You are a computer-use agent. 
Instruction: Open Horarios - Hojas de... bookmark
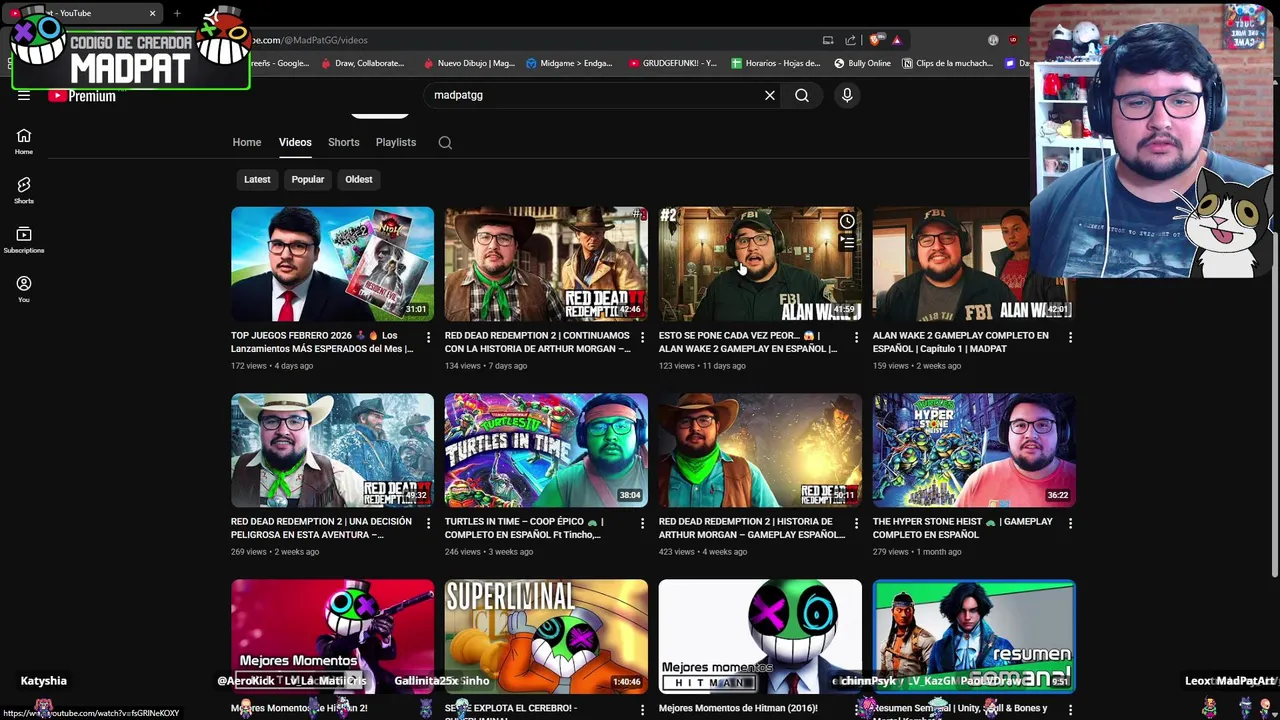click(776, 63)
